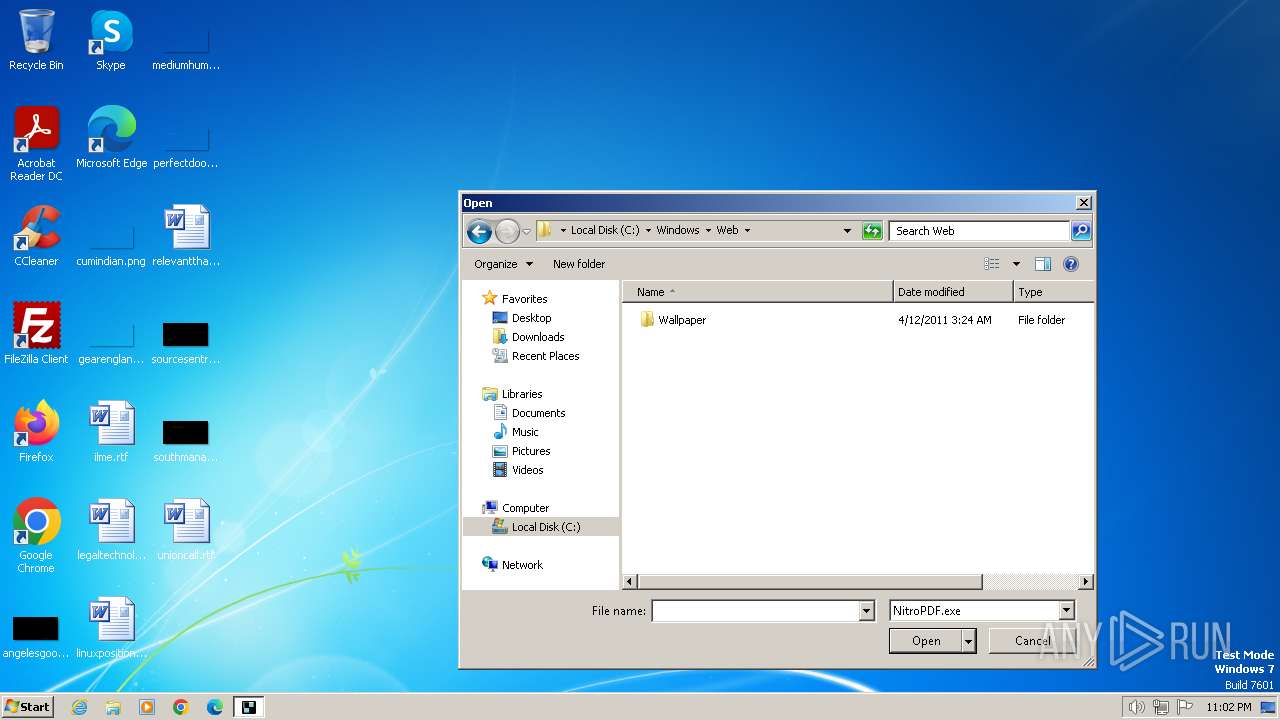The width and height of the screenshot is (1280, 720).
Task: Click the horizontal scrollbar right arrow
Action: [1086, 581]
